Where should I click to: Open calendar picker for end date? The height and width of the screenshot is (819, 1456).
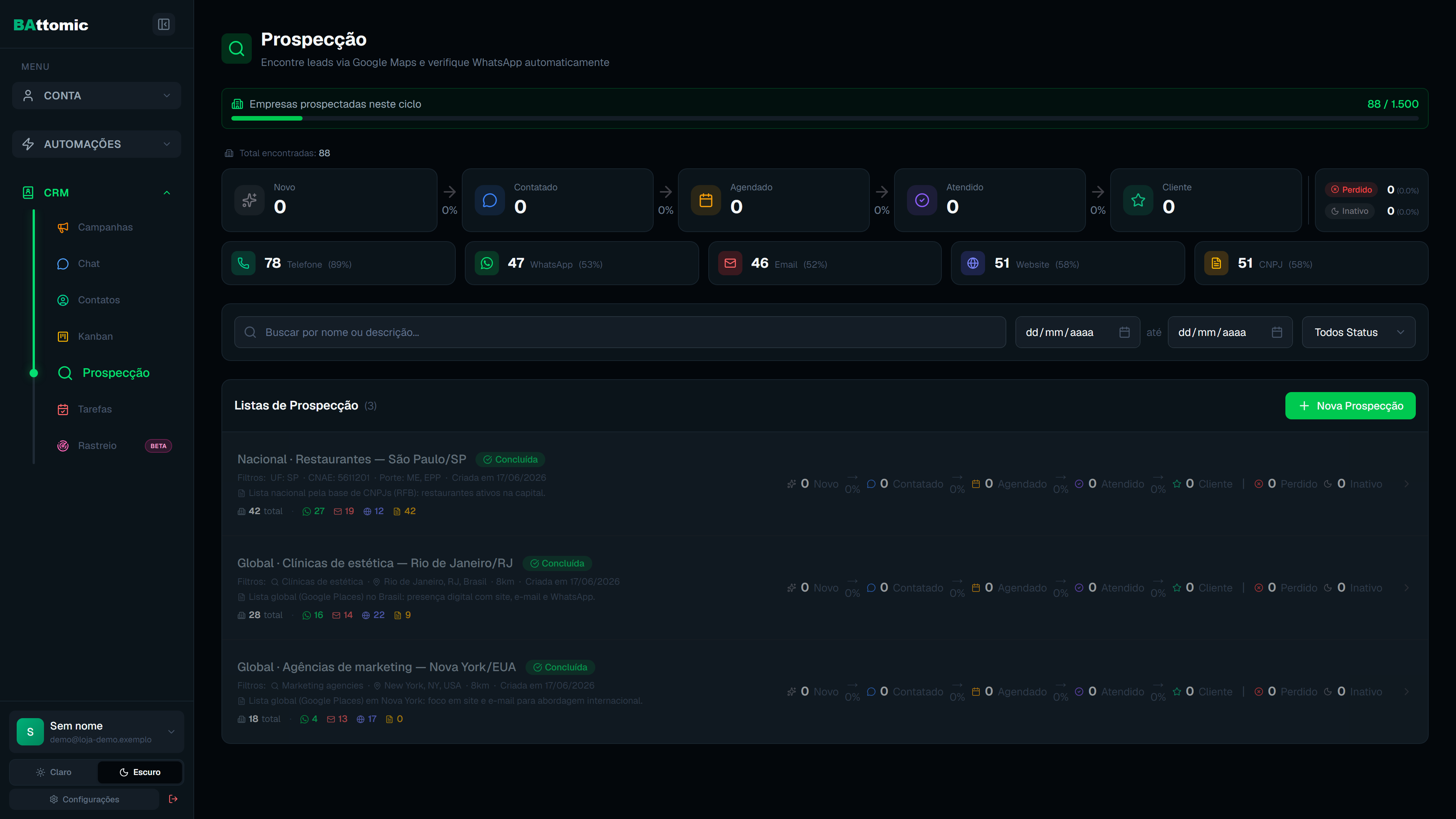1276,333
